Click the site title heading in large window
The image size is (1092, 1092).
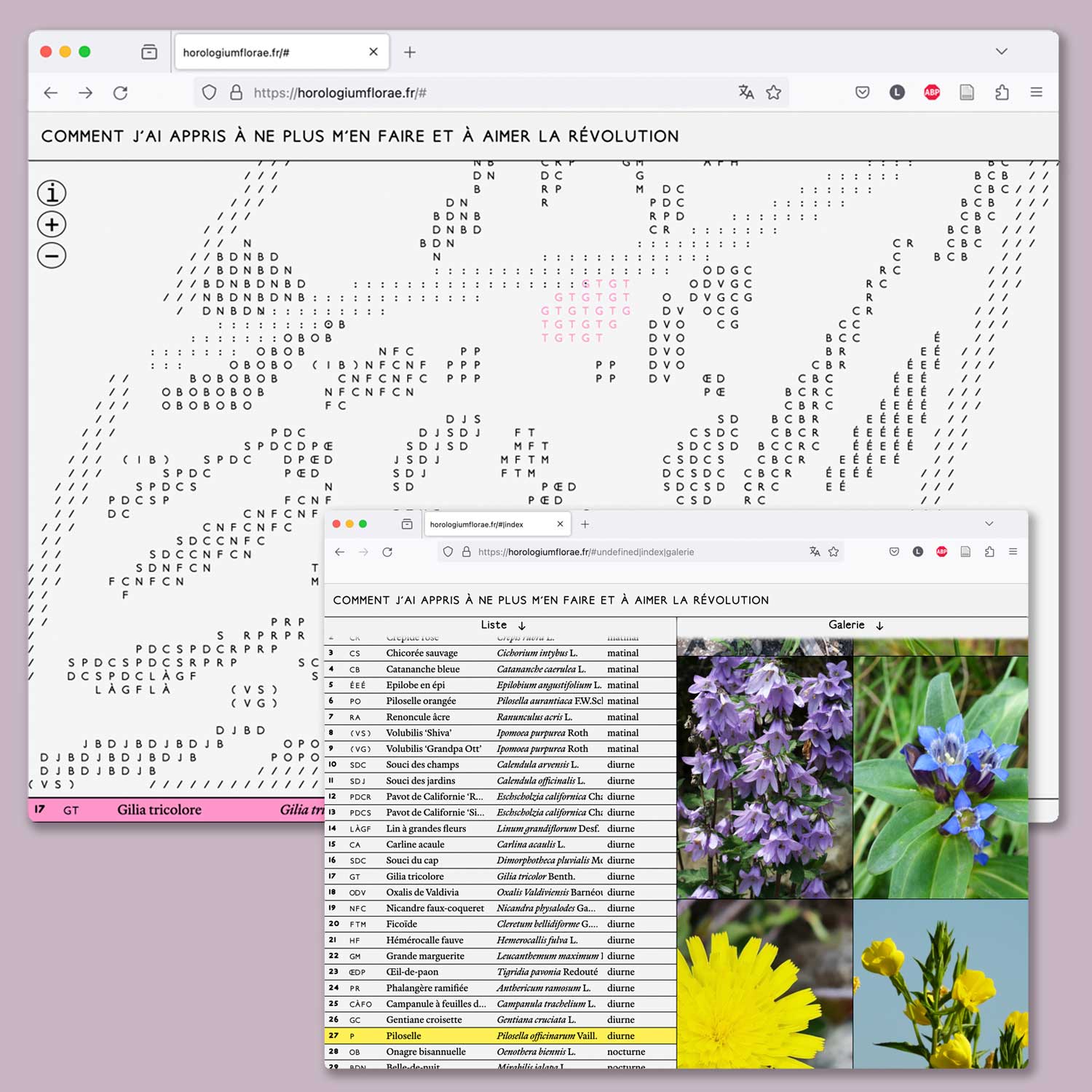click(360, 136)
